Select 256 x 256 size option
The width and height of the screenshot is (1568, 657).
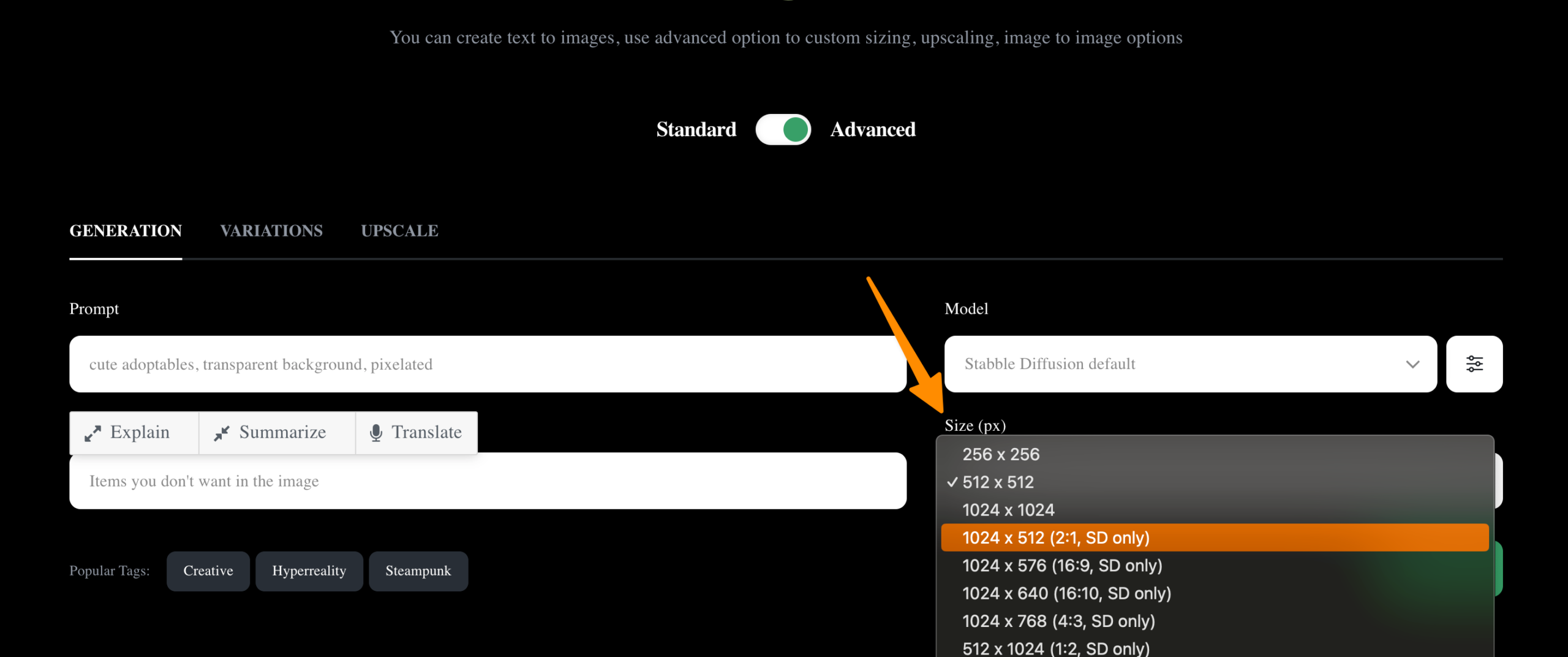pos(1001,455)
